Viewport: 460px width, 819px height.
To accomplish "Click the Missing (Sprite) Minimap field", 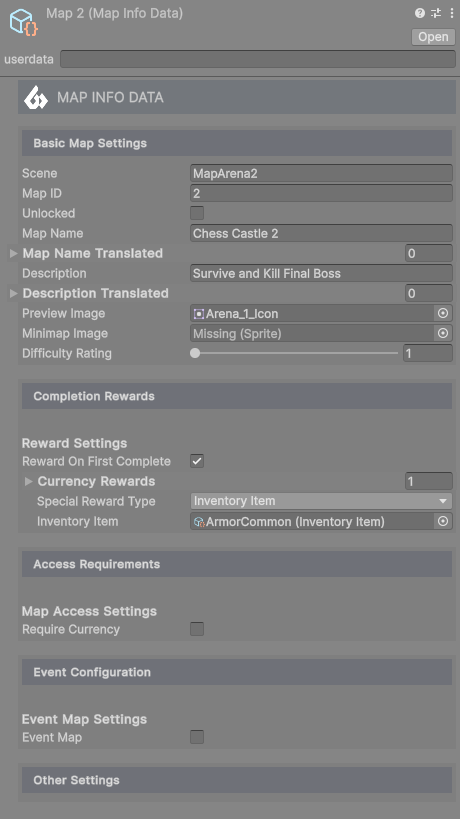I will point(313,333).
